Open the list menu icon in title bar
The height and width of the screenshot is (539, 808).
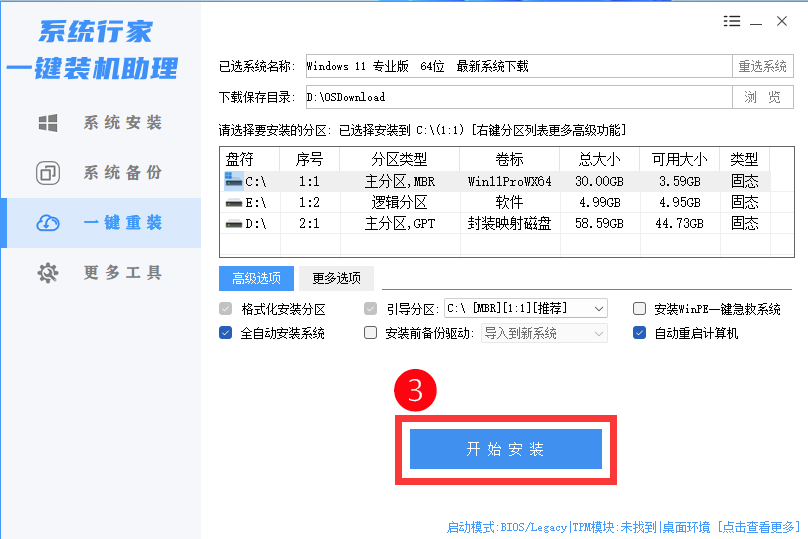pyautogui.click(x=732, y=21)
